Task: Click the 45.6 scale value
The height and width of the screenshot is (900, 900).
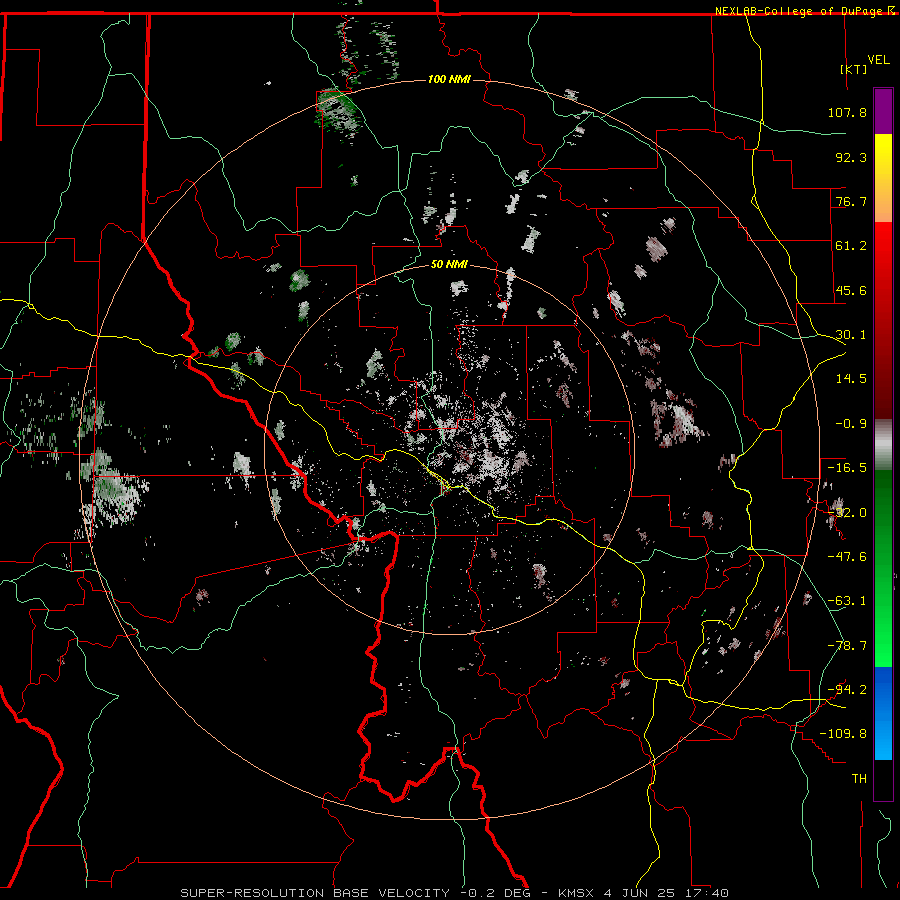Action: 851,290
